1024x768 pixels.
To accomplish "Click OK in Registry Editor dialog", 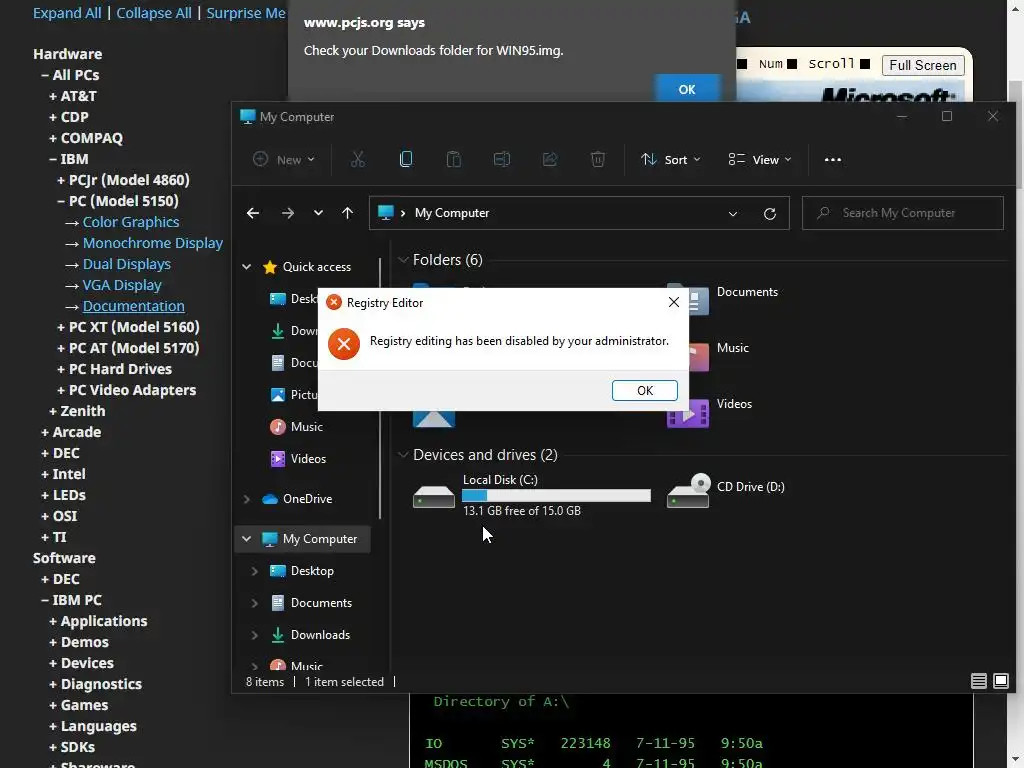I will [x=645, y=391].
